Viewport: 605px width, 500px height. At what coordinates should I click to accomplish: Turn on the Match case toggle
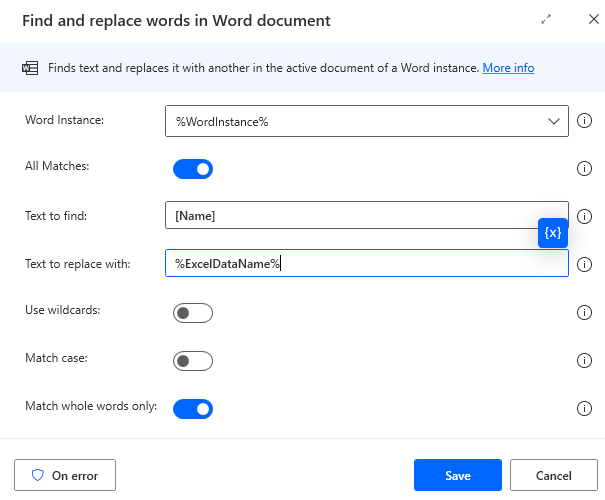[193, 361]
